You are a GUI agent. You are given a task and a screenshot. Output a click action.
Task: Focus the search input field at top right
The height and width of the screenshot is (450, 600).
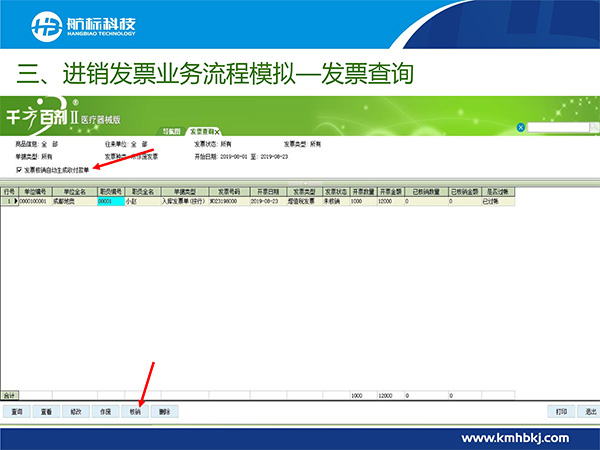click(558, 127)
